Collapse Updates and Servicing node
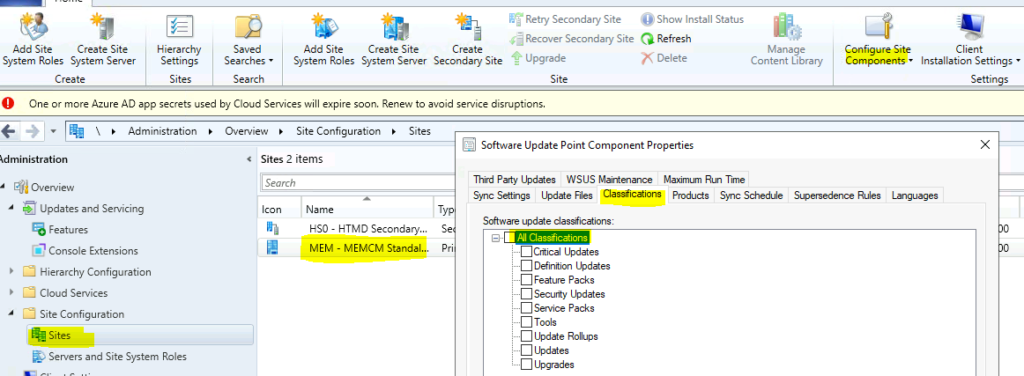 point(12,208)
